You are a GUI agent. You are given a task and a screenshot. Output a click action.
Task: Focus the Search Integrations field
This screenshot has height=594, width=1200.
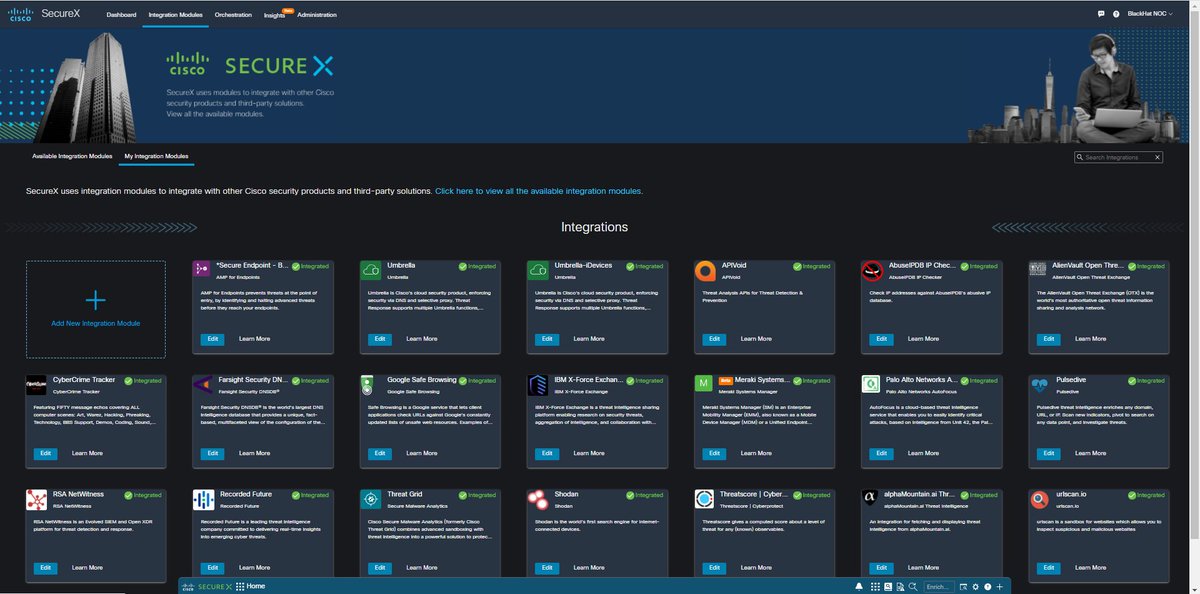coord(1118,157)
